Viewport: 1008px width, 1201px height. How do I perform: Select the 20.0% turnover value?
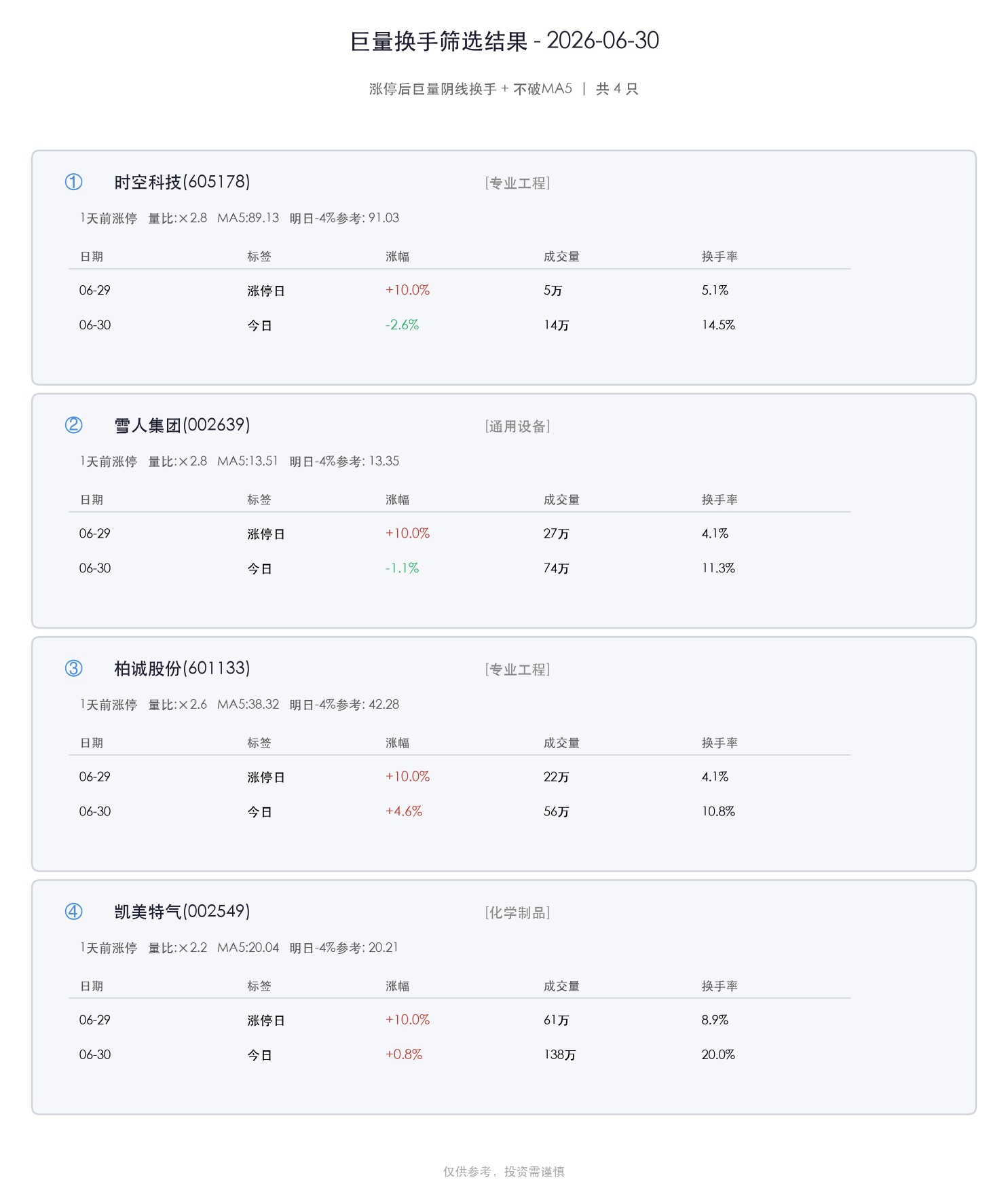pyautogui.click(x=718, y=1054)
